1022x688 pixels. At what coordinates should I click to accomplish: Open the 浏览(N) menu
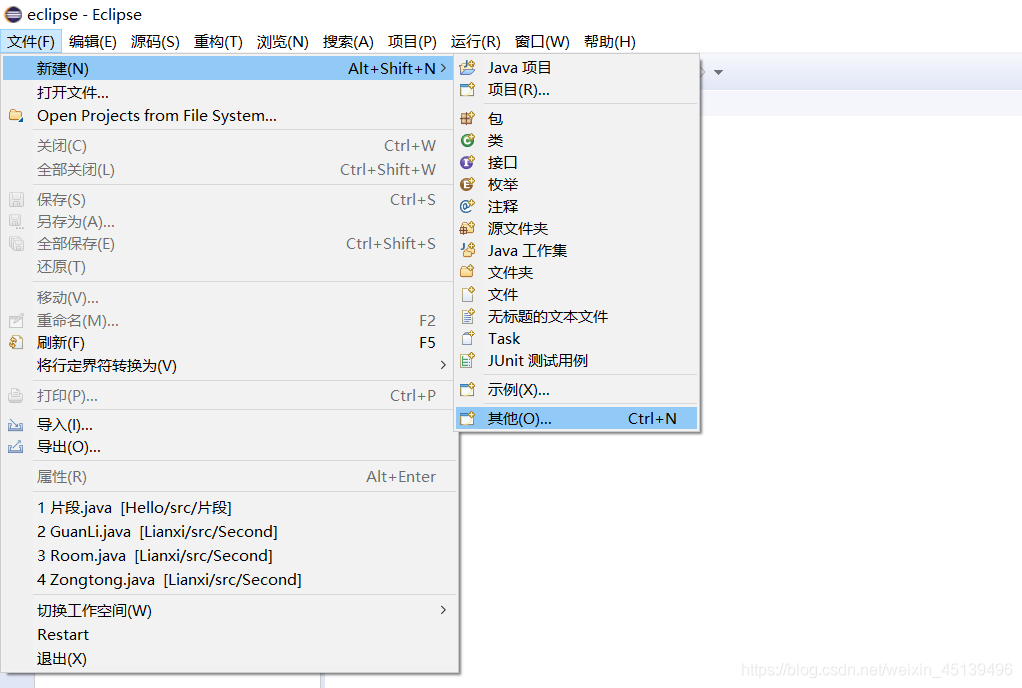[282, 42]
